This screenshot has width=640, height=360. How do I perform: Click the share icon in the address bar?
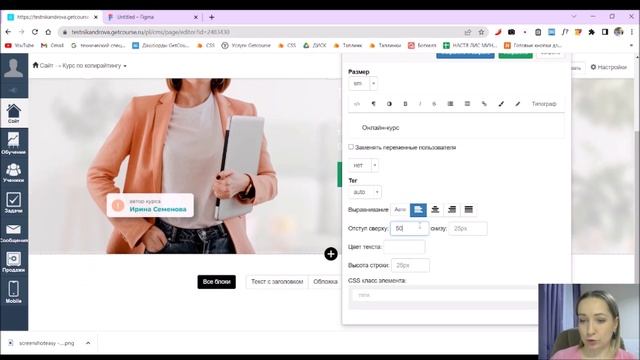point(468,32)
